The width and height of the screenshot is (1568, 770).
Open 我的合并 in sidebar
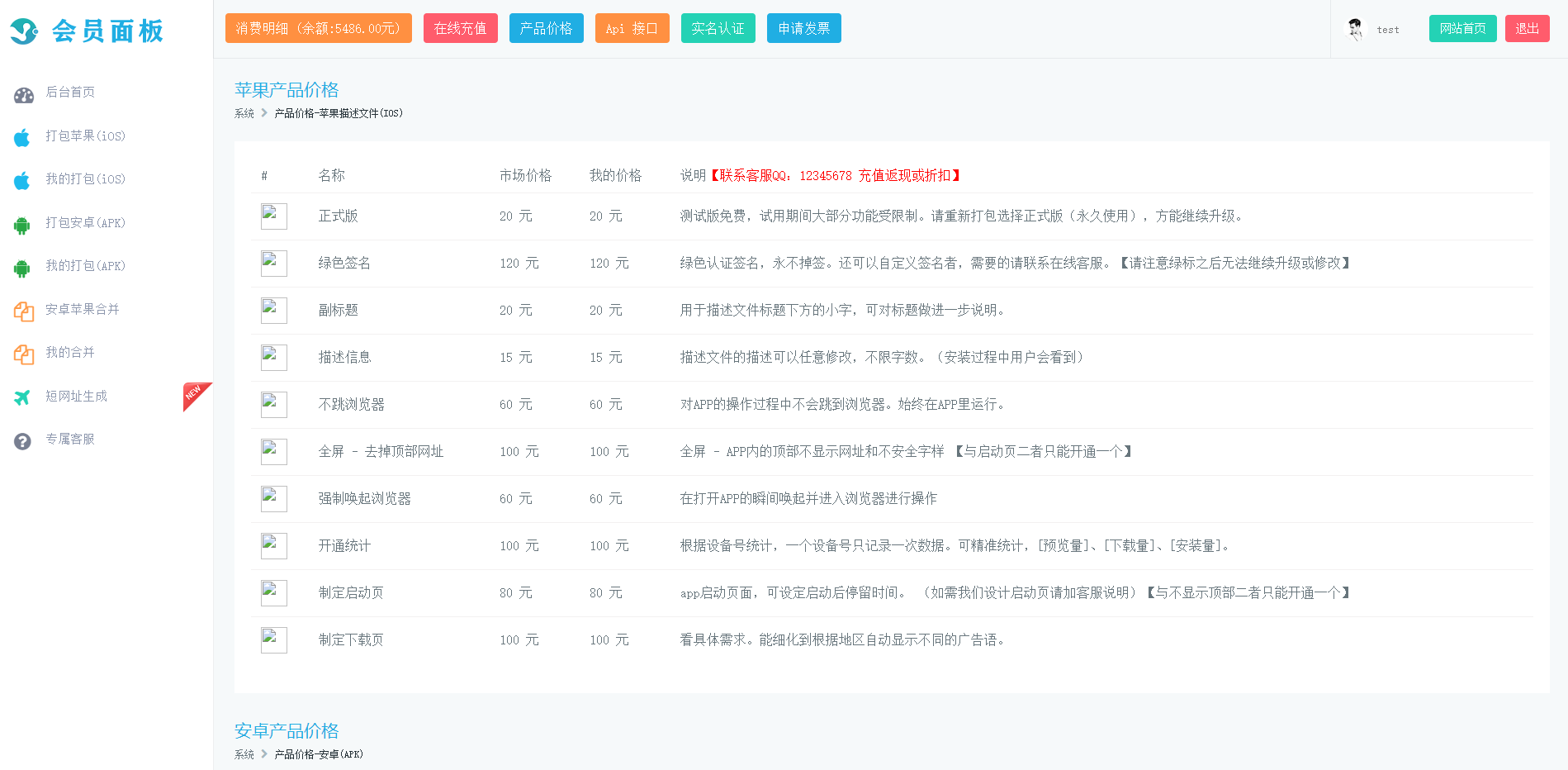pos(70,353)
